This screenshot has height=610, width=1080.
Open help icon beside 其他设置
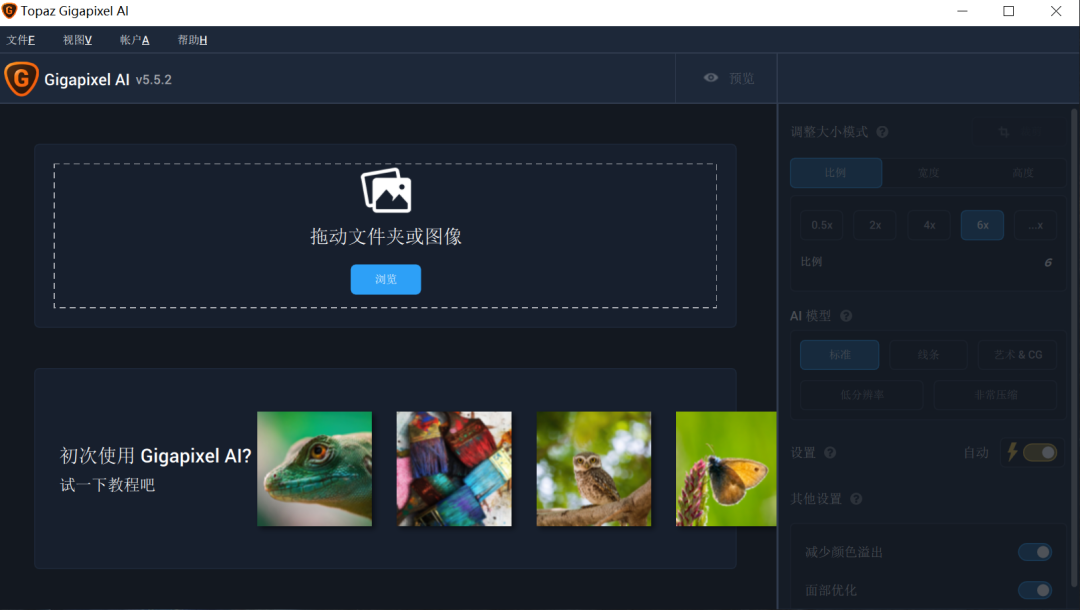point(856,498)
